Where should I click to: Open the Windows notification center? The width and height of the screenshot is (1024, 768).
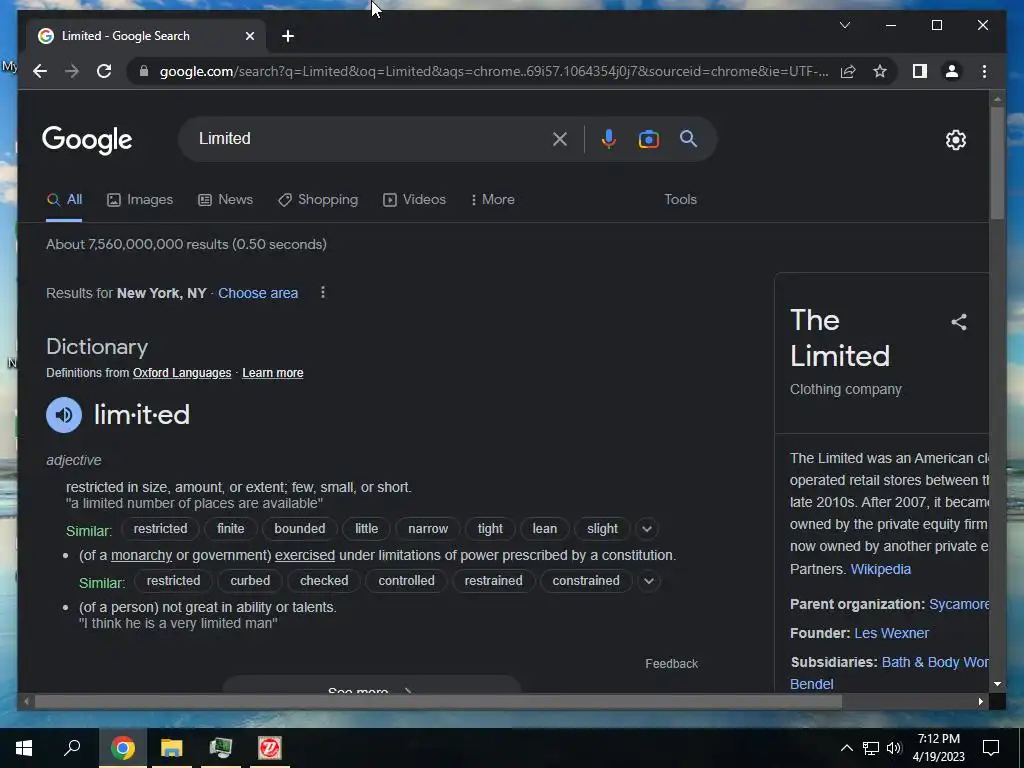[991, 748]
